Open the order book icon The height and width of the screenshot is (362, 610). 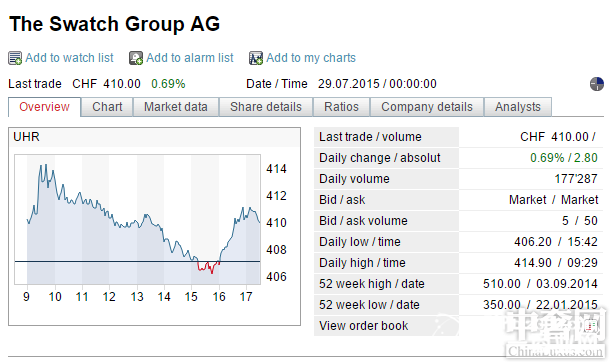(591, 326)
